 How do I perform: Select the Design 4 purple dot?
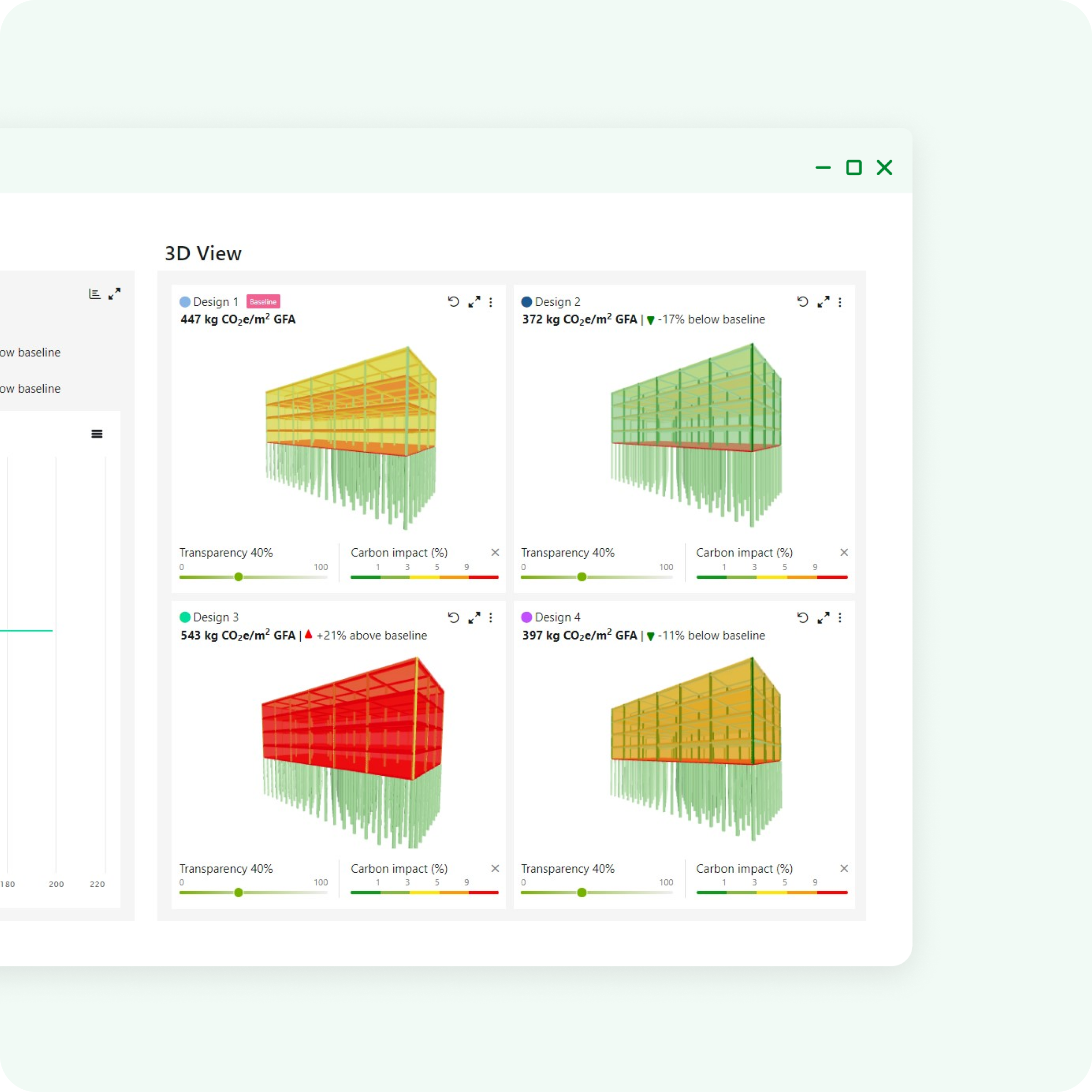pyautogui.click(x=527, y=617)
